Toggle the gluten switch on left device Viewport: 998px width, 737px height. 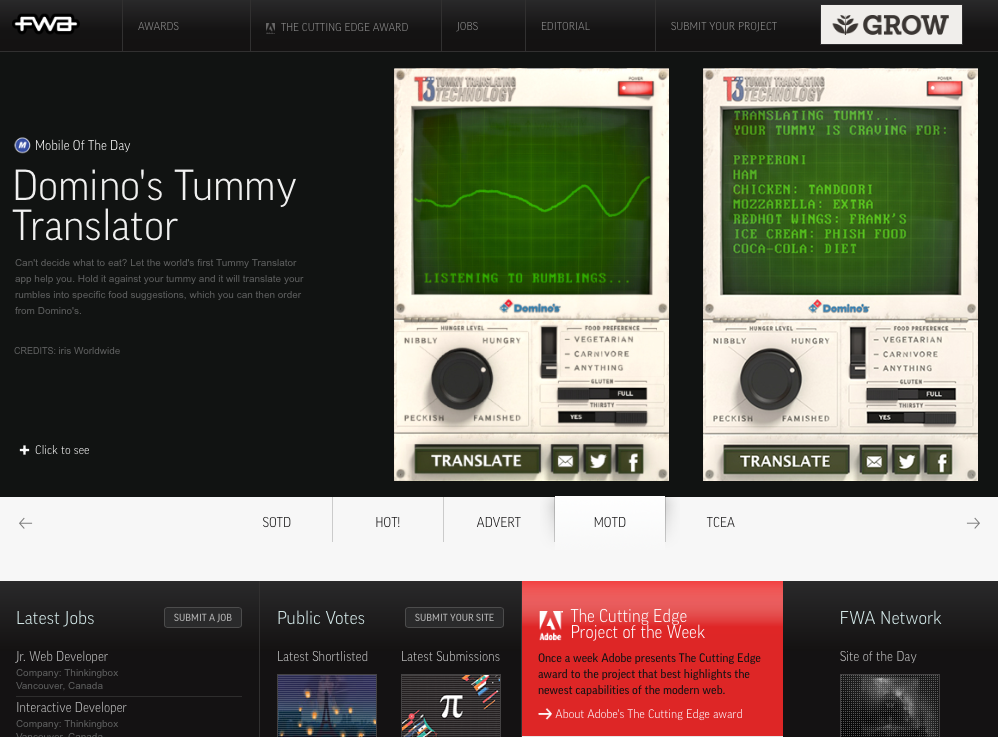(x=602, y=393)
